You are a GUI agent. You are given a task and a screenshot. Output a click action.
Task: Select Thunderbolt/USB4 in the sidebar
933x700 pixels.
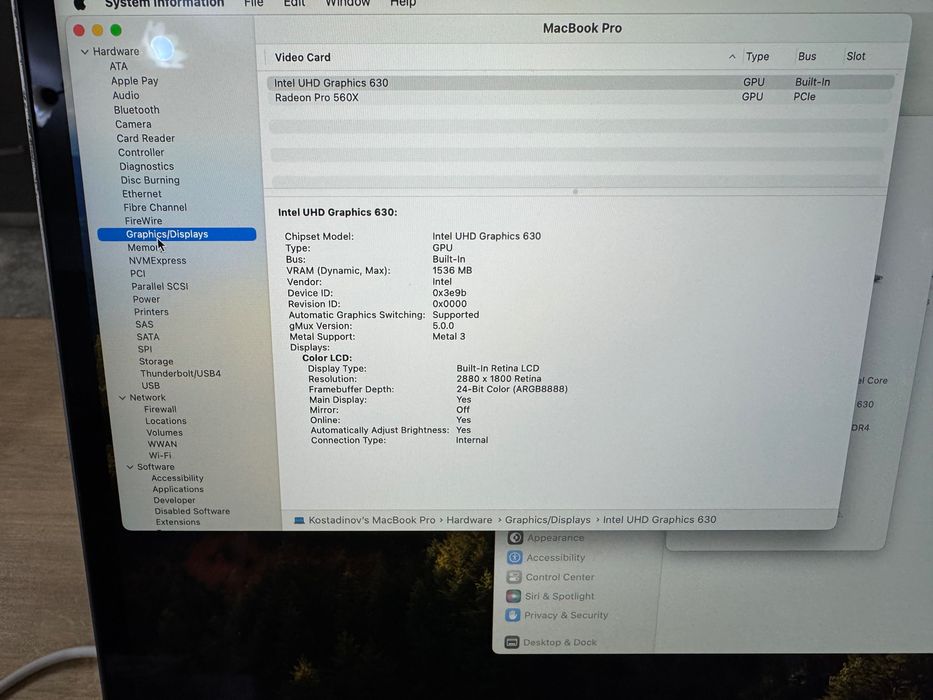tap(180, 374)
